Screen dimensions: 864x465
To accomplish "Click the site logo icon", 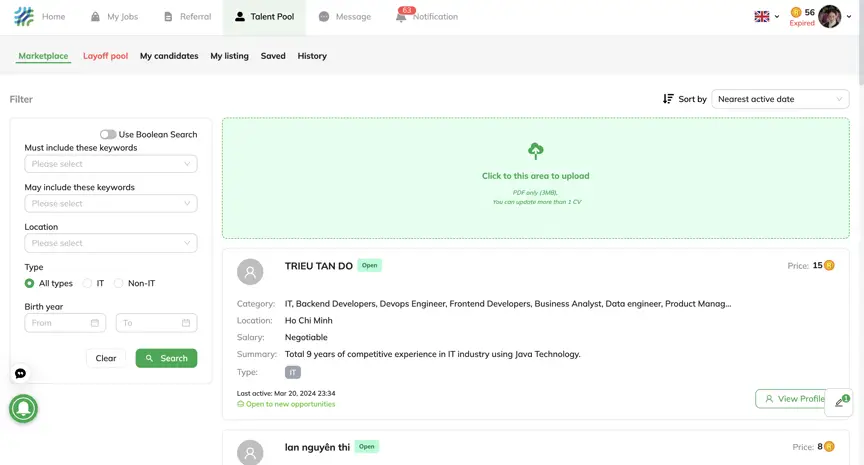I will tap(24, 17).
